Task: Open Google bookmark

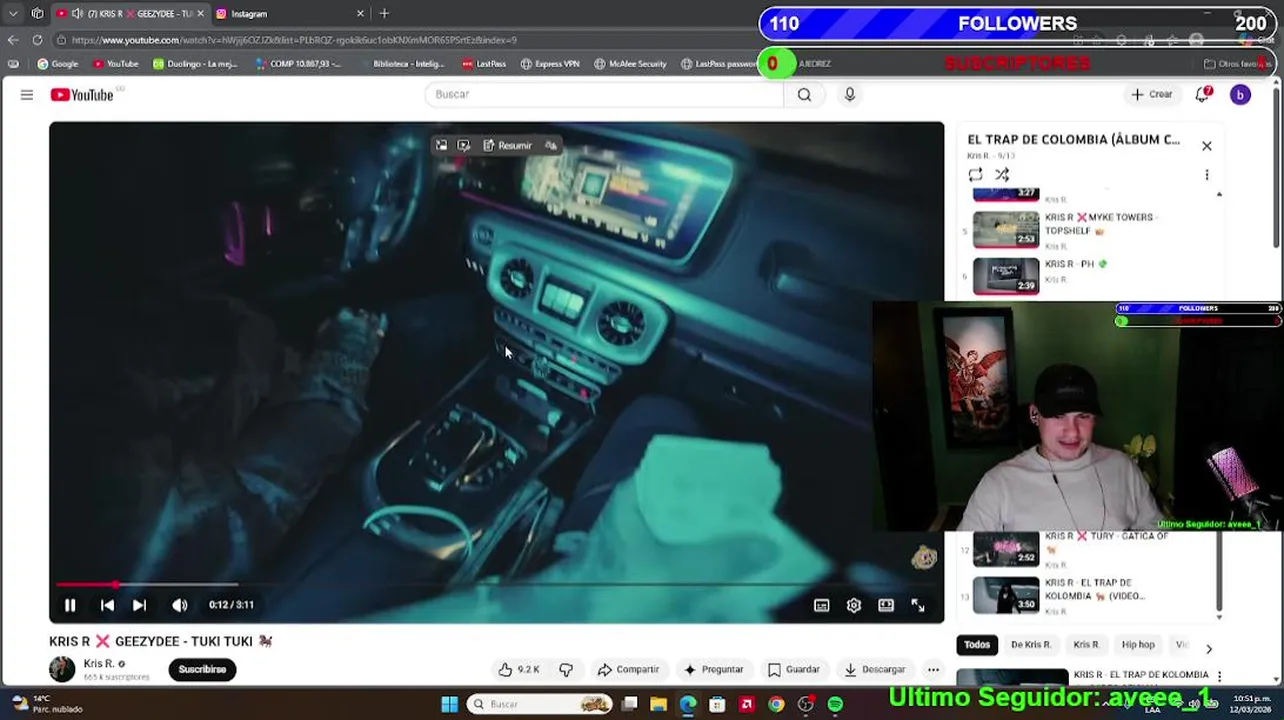Action: coord(58,64)
